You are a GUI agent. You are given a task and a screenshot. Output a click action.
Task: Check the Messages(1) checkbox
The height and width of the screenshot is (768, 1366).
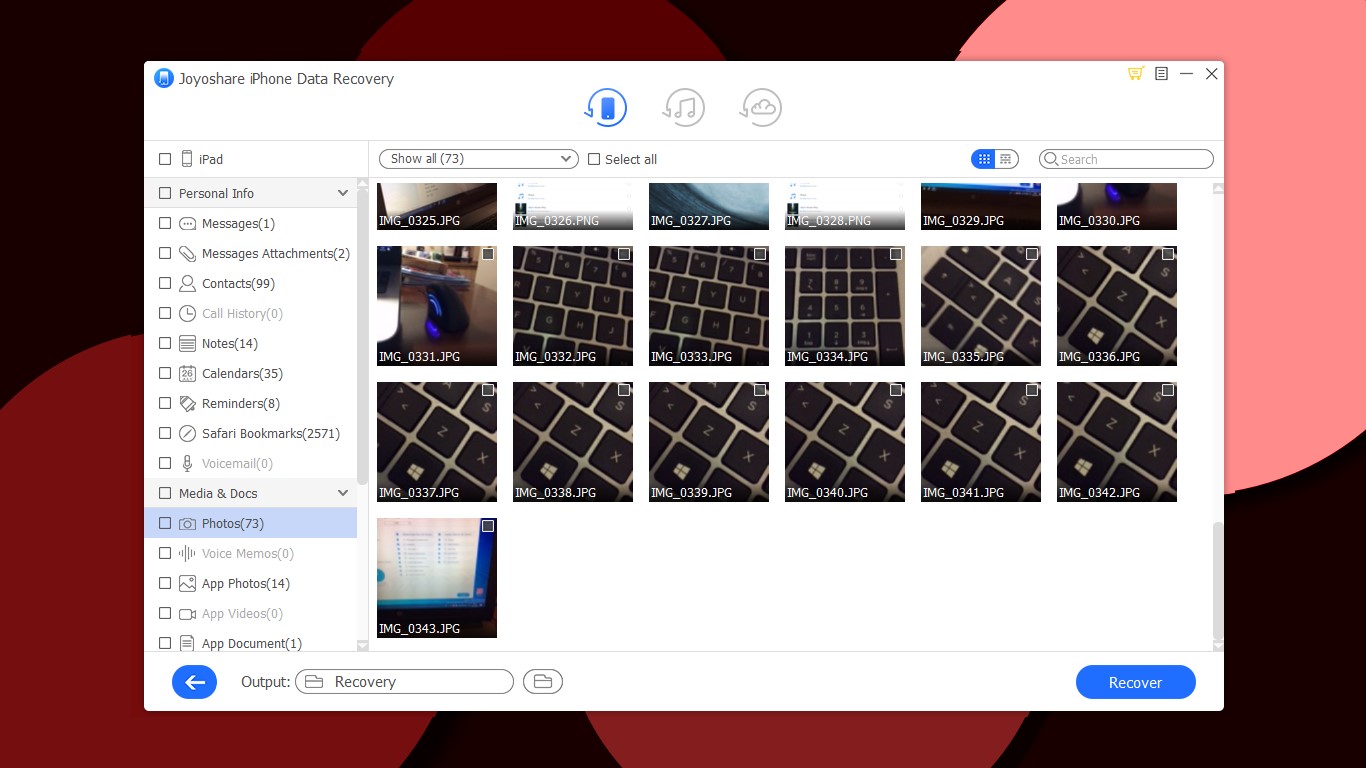point(165,224)
